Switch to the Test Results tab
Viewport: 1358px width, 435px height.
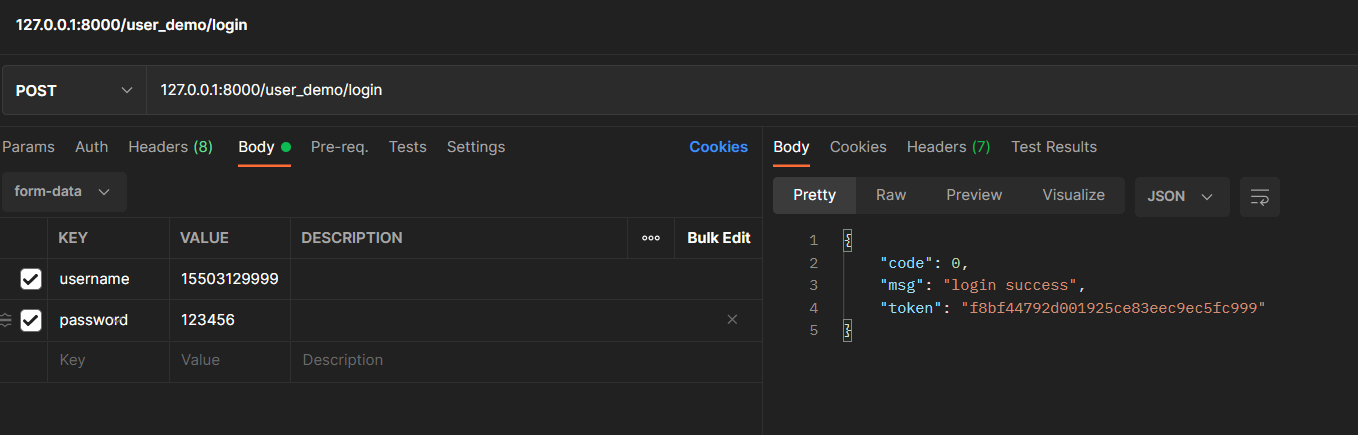point(1053,147)
